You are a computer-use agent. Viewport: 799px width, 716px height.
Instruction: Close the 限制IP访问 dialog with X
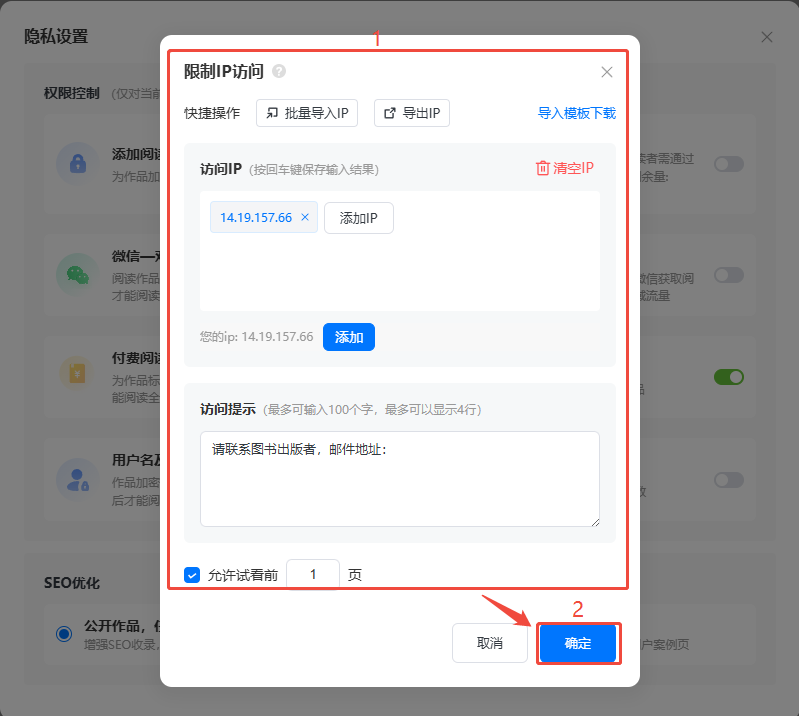coord(606,72)
